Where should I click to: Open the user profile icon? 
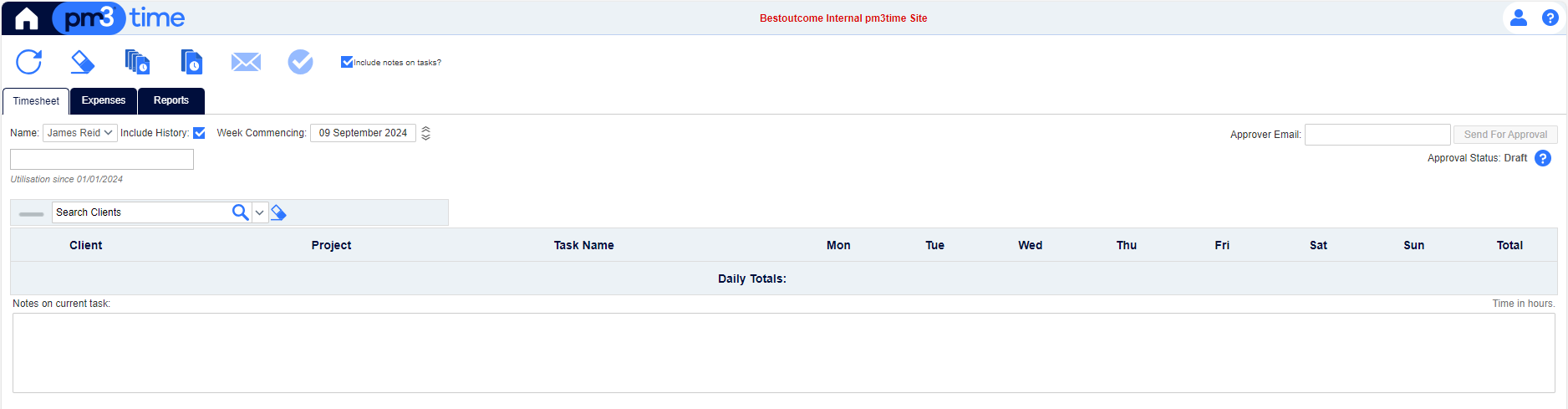[x=1519, y=18]
